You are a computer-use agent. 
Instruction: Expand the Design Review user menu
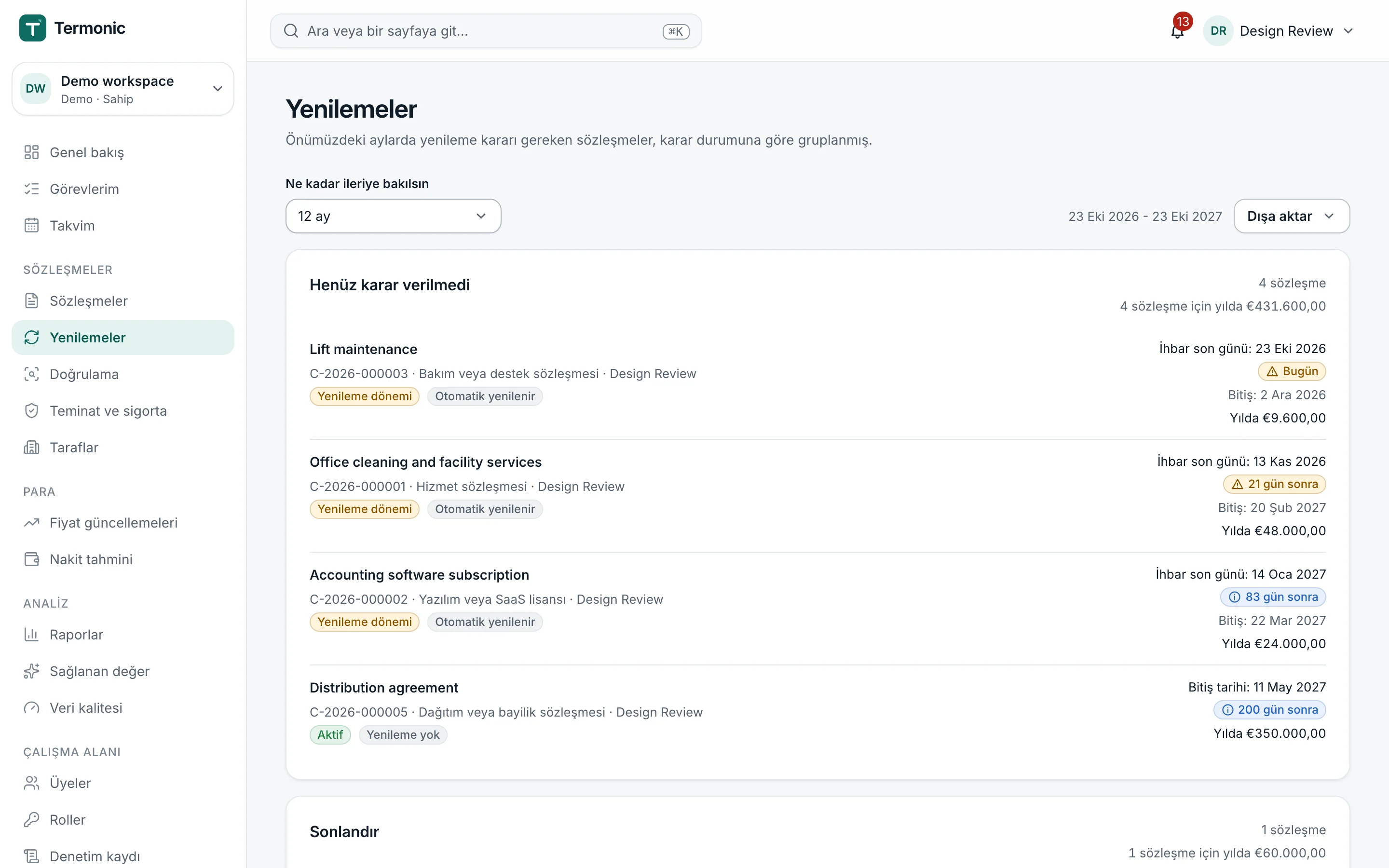point(1280,31)
